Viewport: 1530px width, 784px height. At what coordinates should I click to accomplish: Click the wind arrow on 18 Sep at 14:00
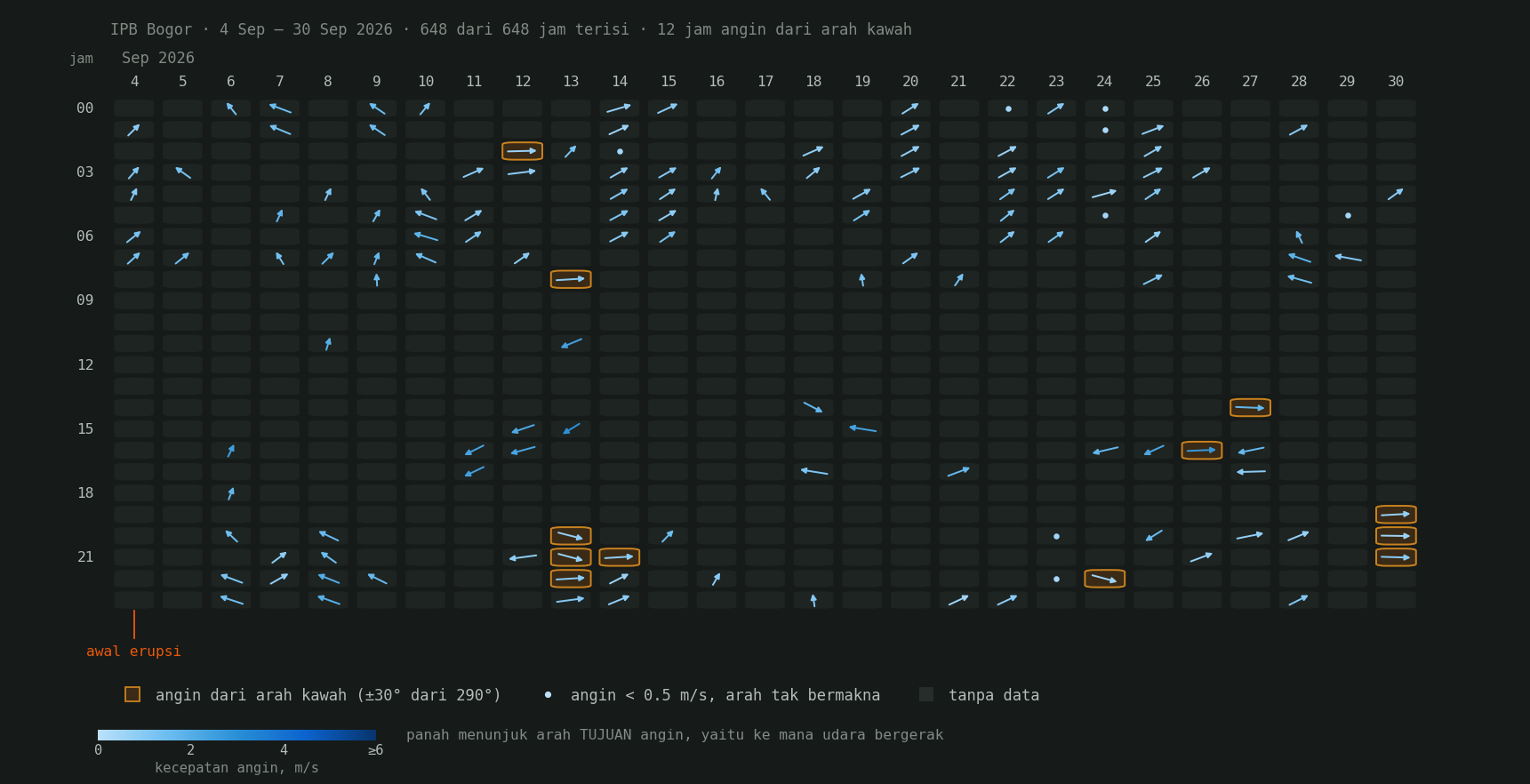coord(813,407)
